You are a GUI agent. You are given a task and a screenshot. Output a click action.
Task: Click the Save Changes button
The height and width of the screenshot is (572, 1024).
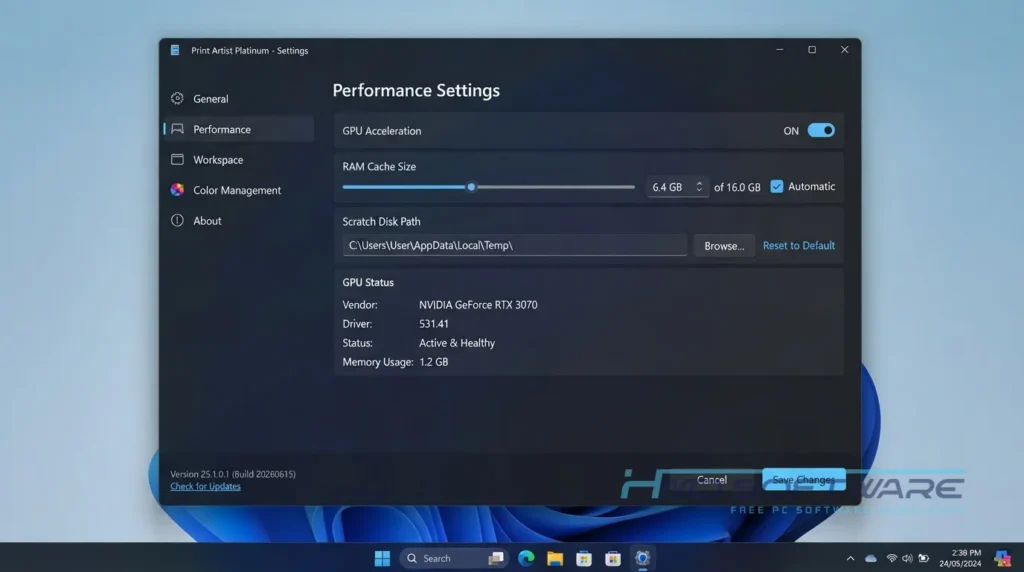click(x=803, y=480)
